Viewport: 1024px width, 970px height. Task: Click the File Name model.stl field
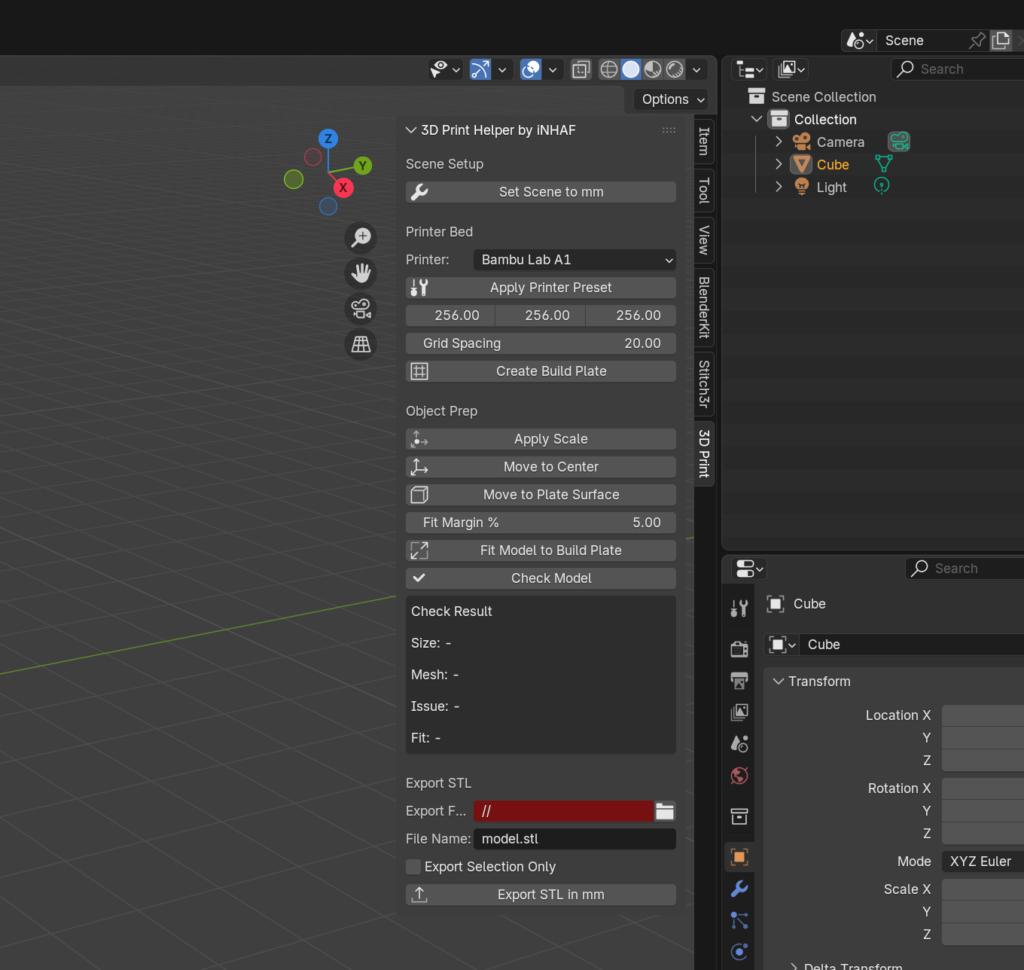[x=575, y=839]
